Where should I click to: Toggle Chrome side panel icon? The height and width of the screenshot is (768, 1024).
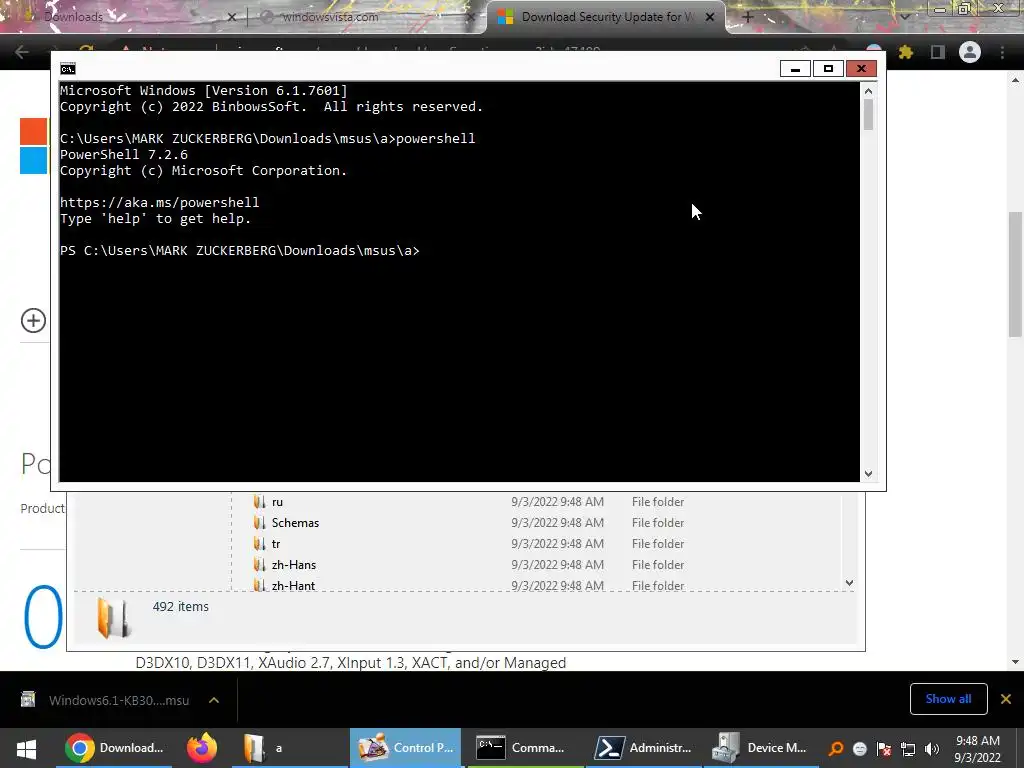[x=938, y=52]
